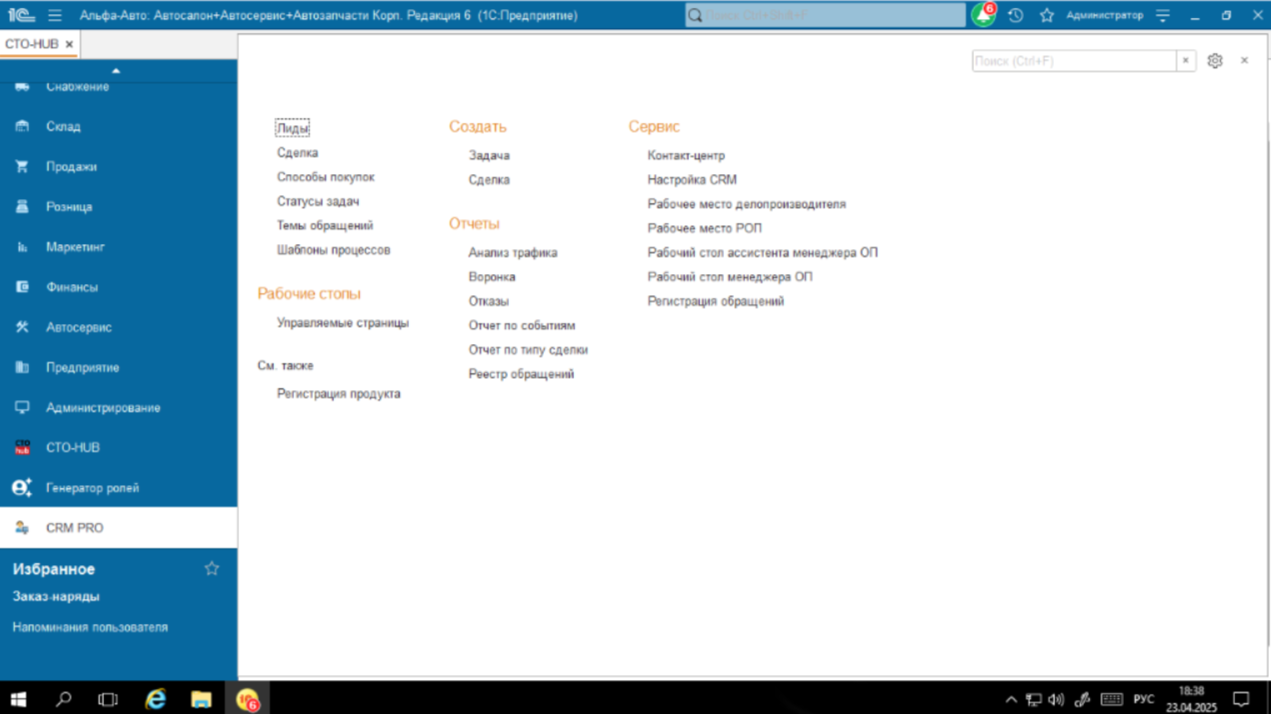
Task: Select the Продажи cart icon
Action: (x=22, y=167)
